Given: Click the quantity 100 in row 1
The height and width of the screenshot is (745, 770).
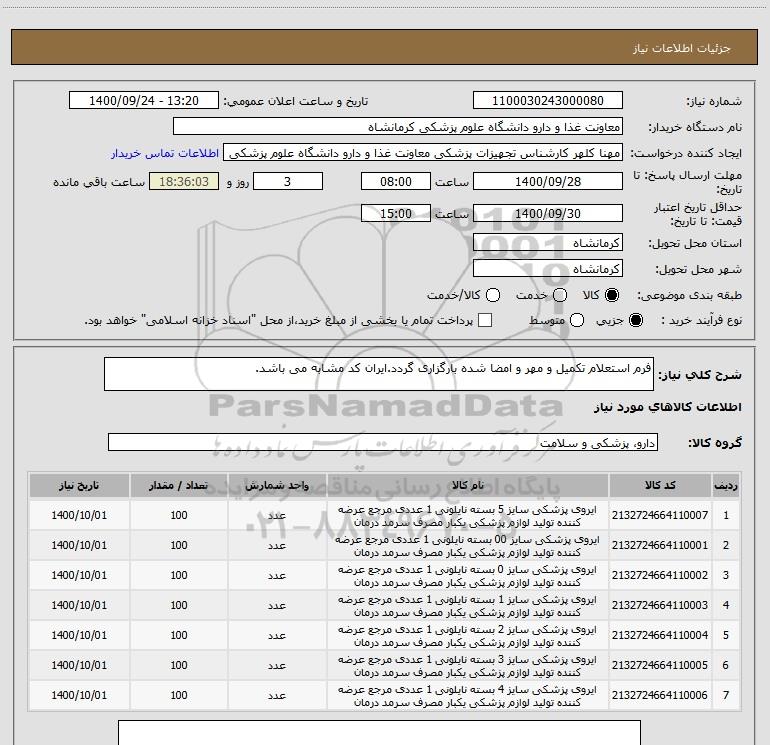Looking at the screenshot, I should (x=179, y=515).
